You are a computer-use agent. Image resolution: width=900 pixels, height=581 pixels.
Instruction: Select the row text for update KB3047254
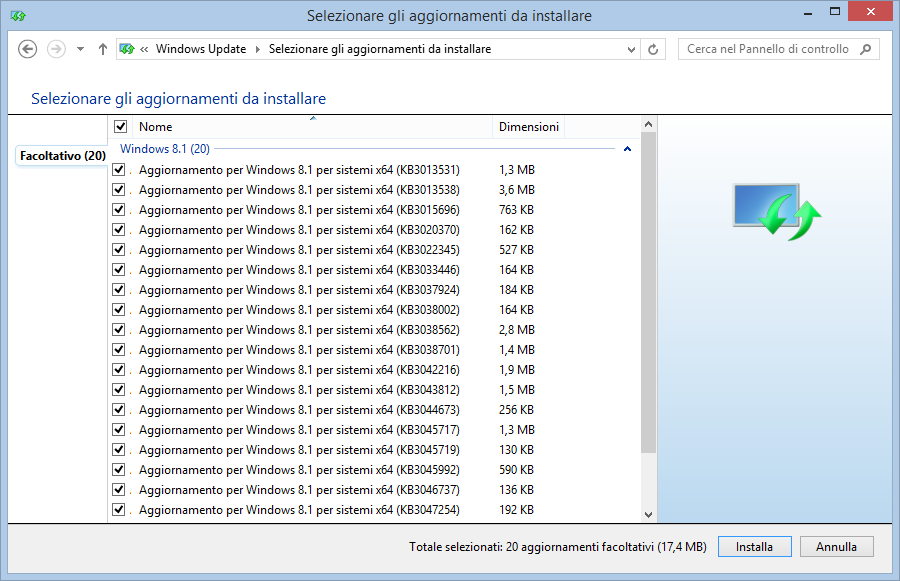click(299, 510)
